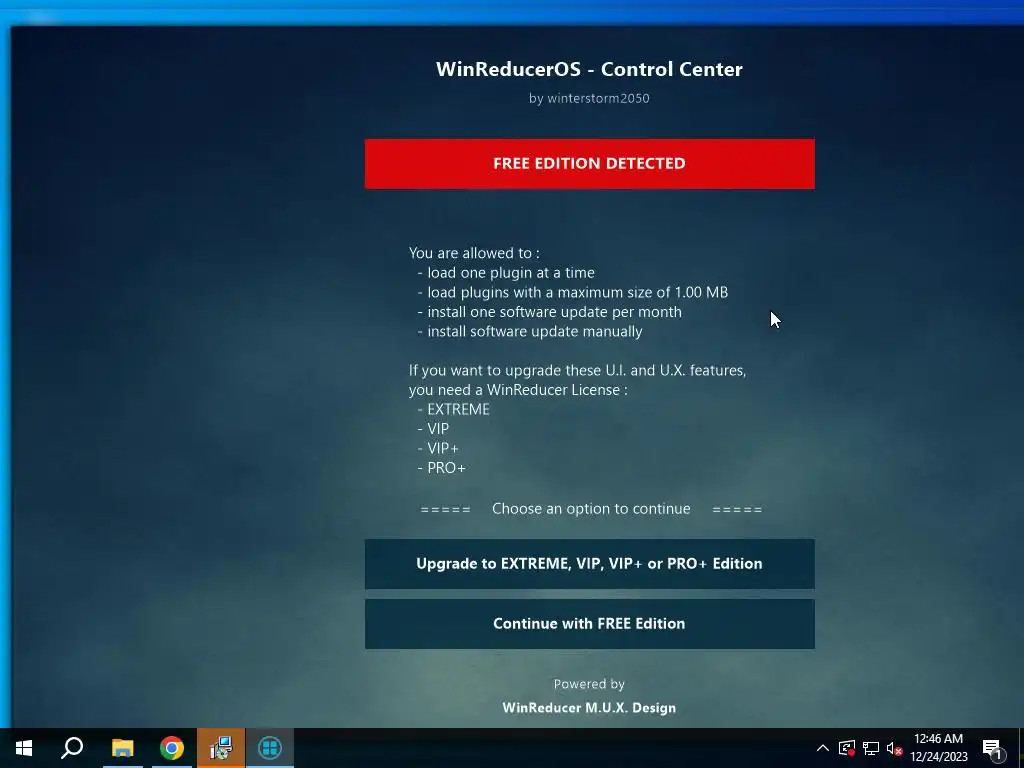
Task: Click the 'by winterstorm2050' text
Action: tap(589, 98)
